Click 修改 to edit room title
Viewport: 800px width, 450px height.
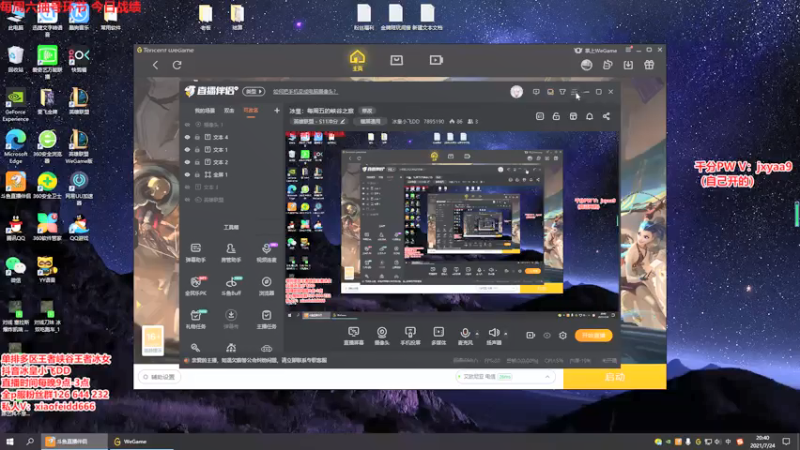click(367, 111)
